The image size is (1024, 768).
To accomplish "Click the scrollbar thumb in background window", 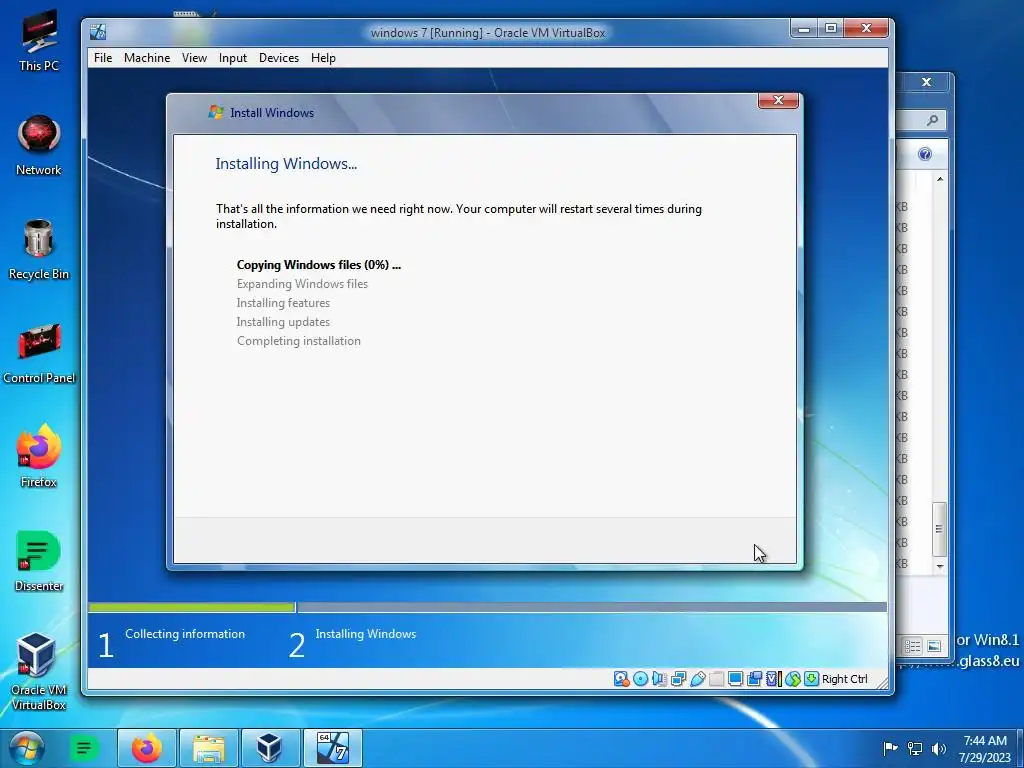I will coord(940,529).
